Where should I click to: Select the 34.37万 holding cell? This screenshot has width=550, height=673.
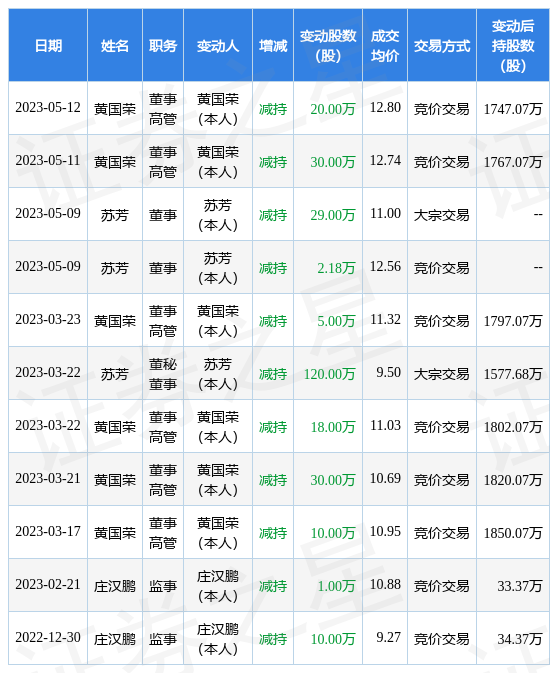[x=520, y=639]
